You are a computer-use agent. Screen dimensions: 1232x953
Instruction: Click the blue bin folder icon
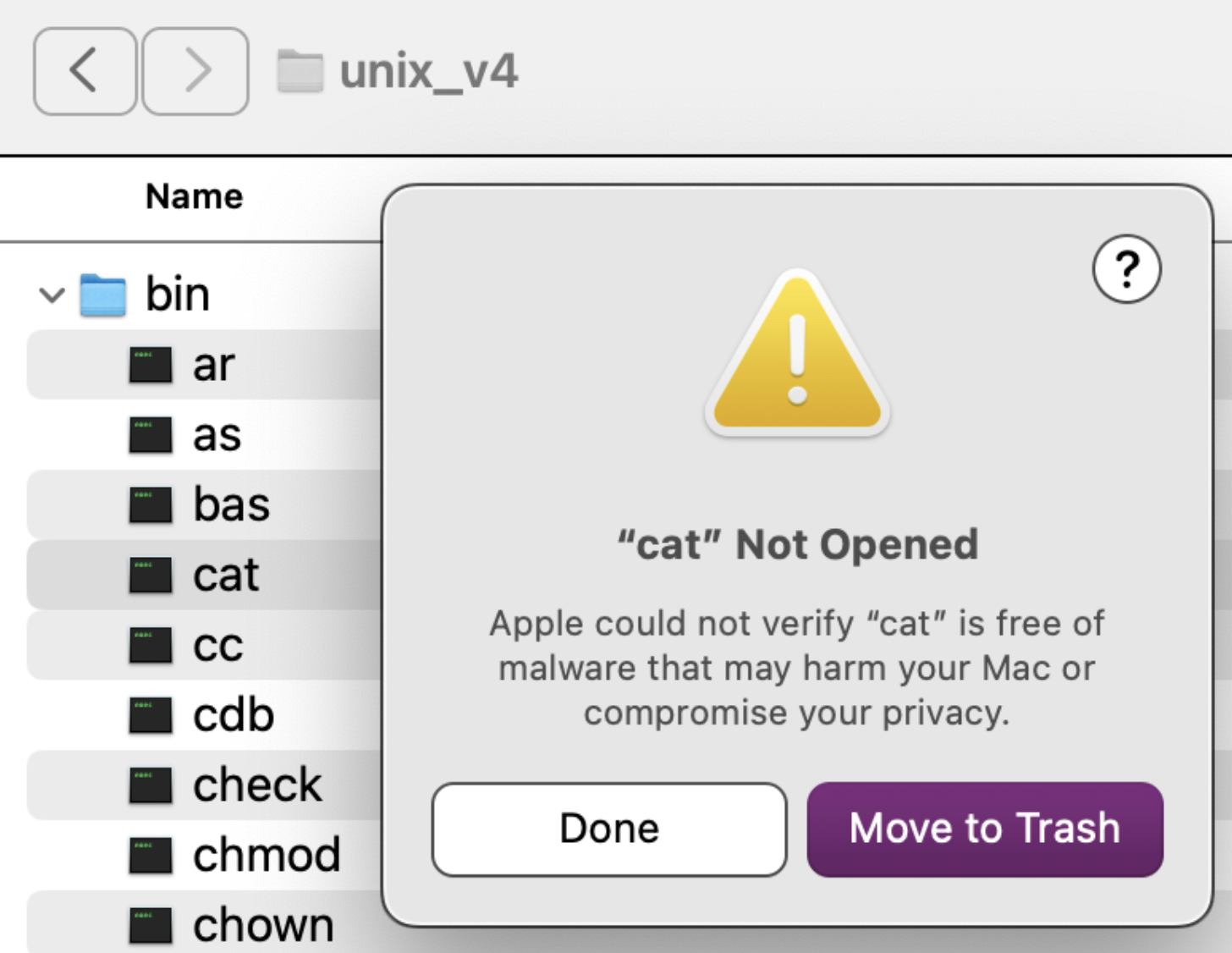coord(103,295)
